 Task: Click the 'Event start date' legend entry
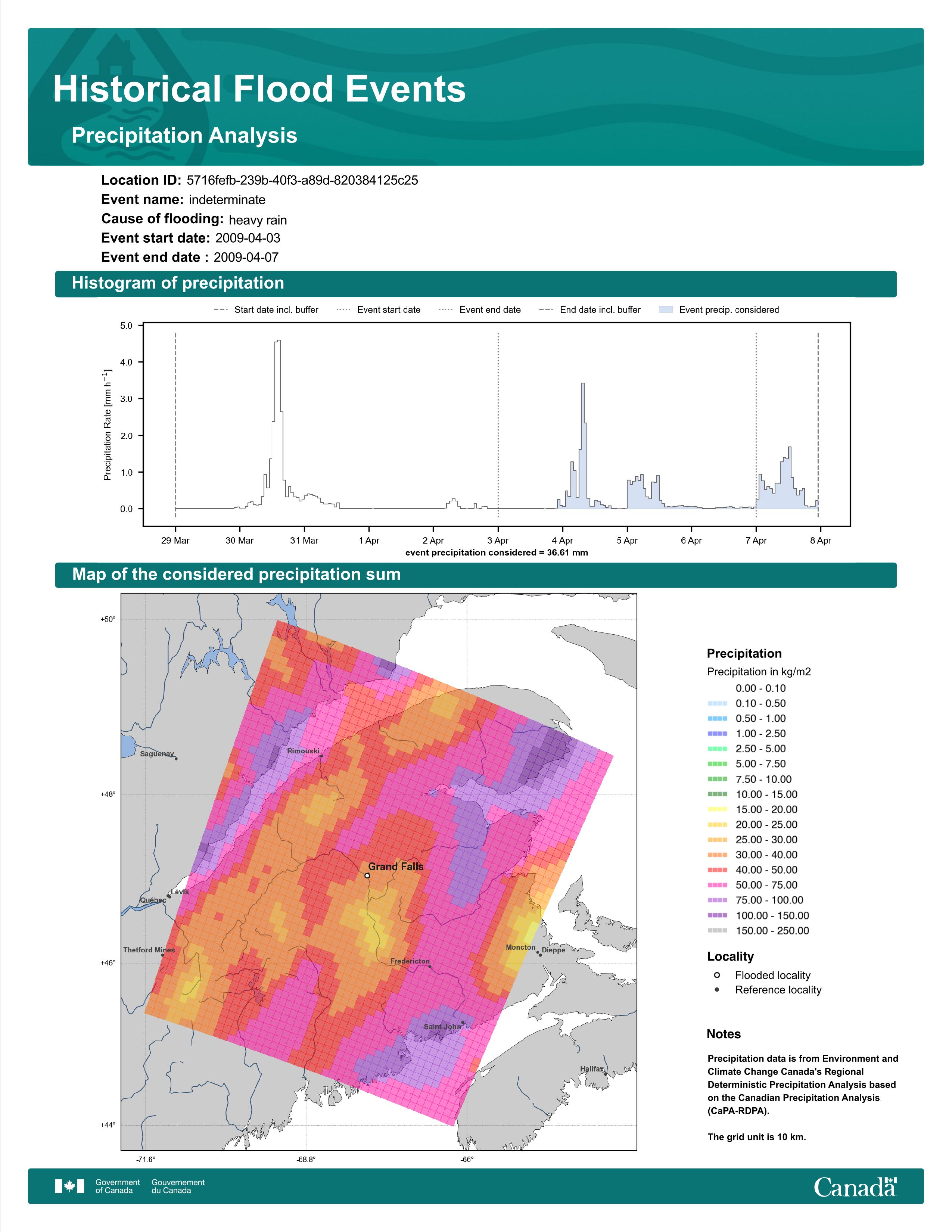click(379, 310)
